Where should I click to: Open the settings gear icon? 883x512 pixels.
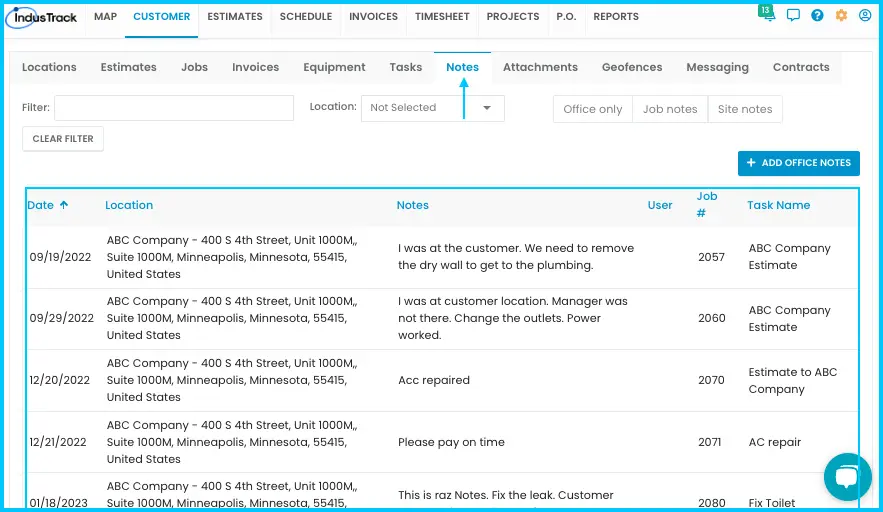(841, 15)
